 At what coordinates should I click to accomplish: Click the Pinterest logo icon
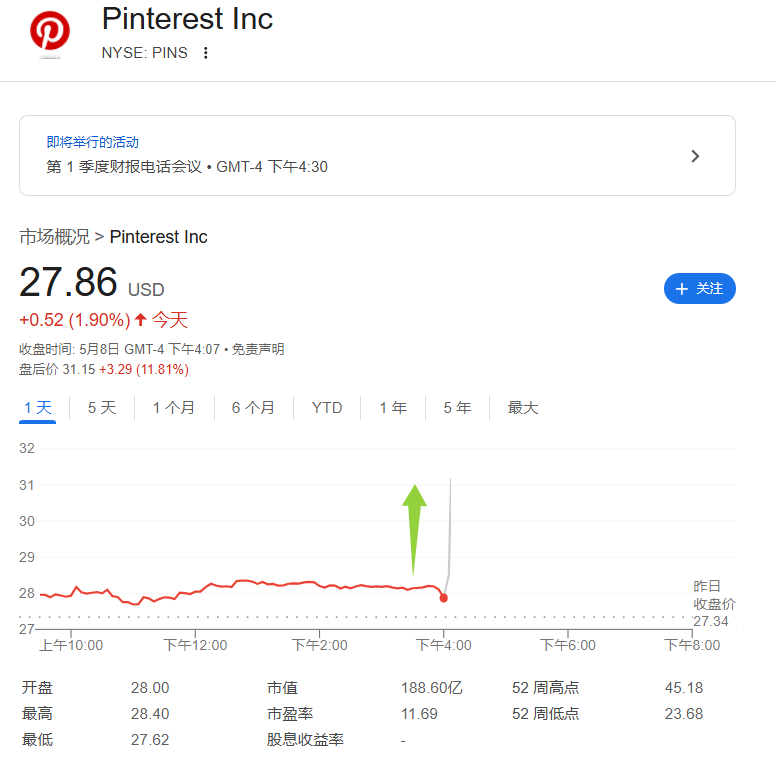(49, 31)
